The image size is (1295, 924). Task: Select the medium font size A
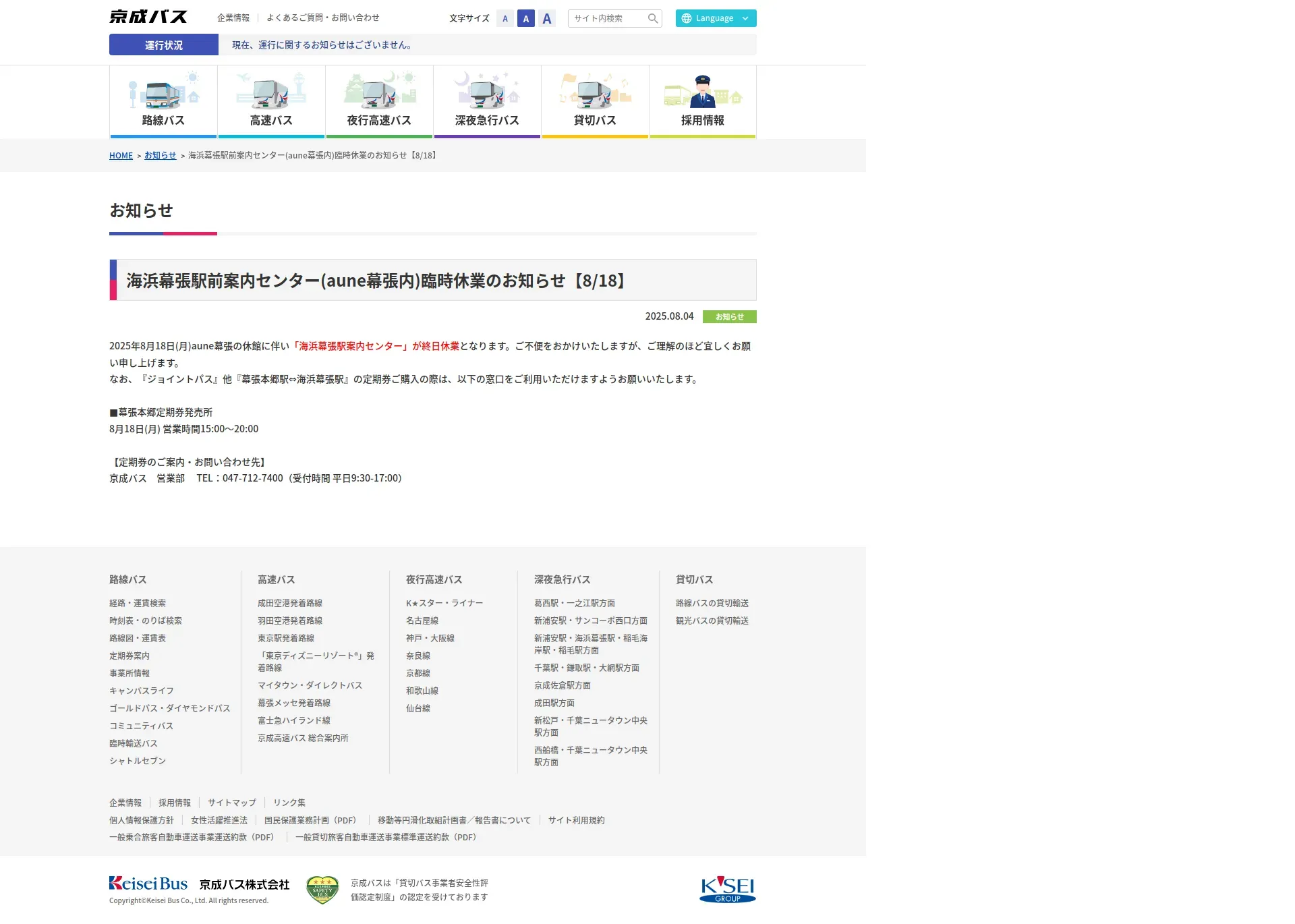526,18
